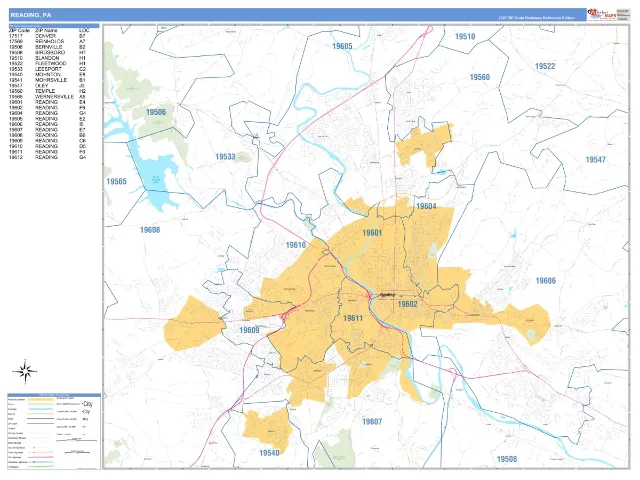640x480 pixels.
Task: Click the BERNVILLE row in the ZIP index
Action: (47, 47)
